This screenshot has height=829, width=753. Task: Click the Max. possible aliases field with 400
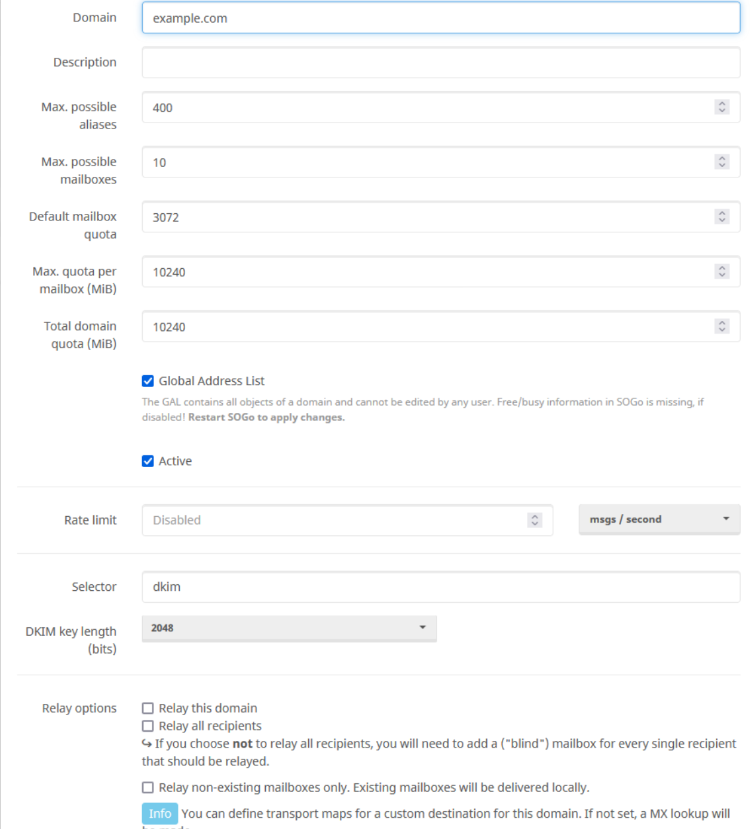pos(425,107)
